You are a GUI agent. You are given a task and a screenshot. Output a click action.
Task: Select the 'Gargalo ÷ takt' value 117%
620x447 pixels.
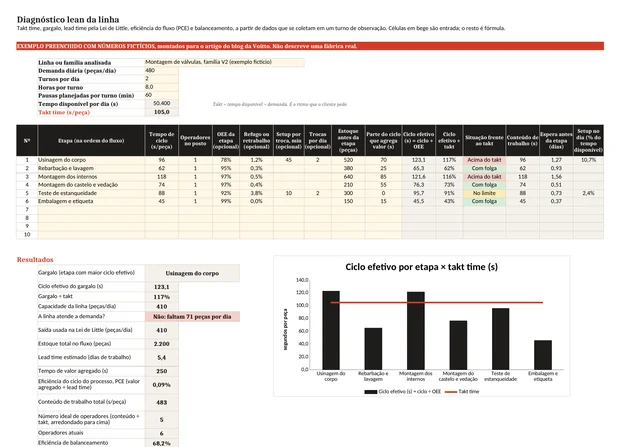162,297
